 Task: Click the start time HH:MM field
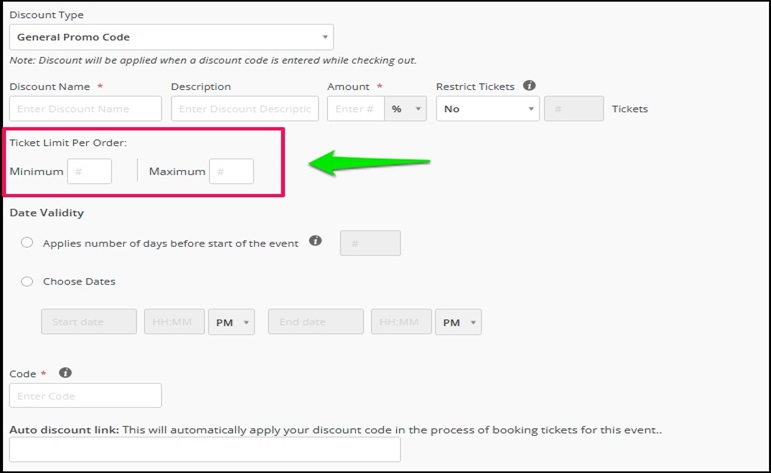[x=174, y=322]
